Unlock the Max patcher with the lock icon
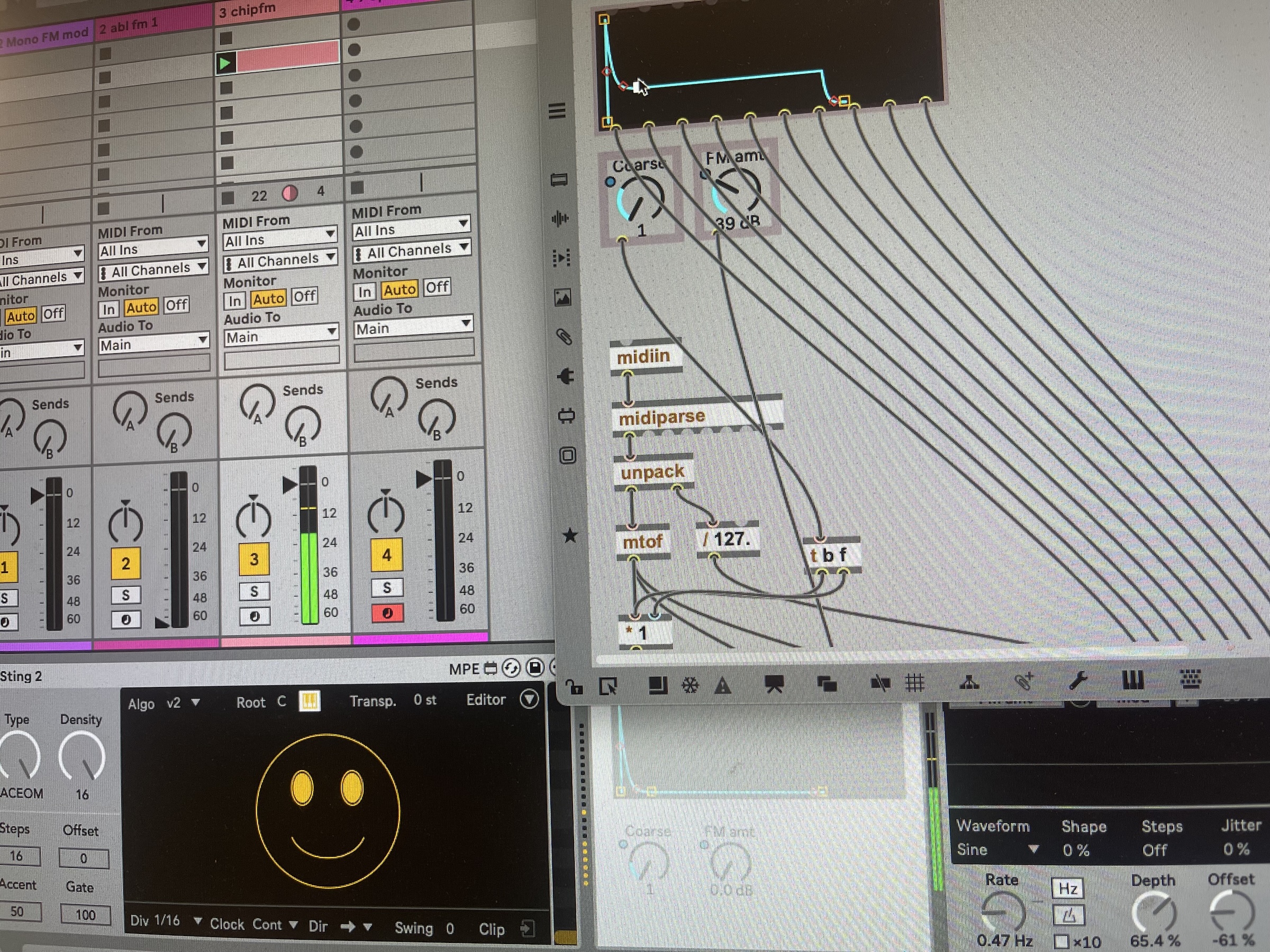The height and width of the screenshot is (952, 1270). click(x=574, y=686)
